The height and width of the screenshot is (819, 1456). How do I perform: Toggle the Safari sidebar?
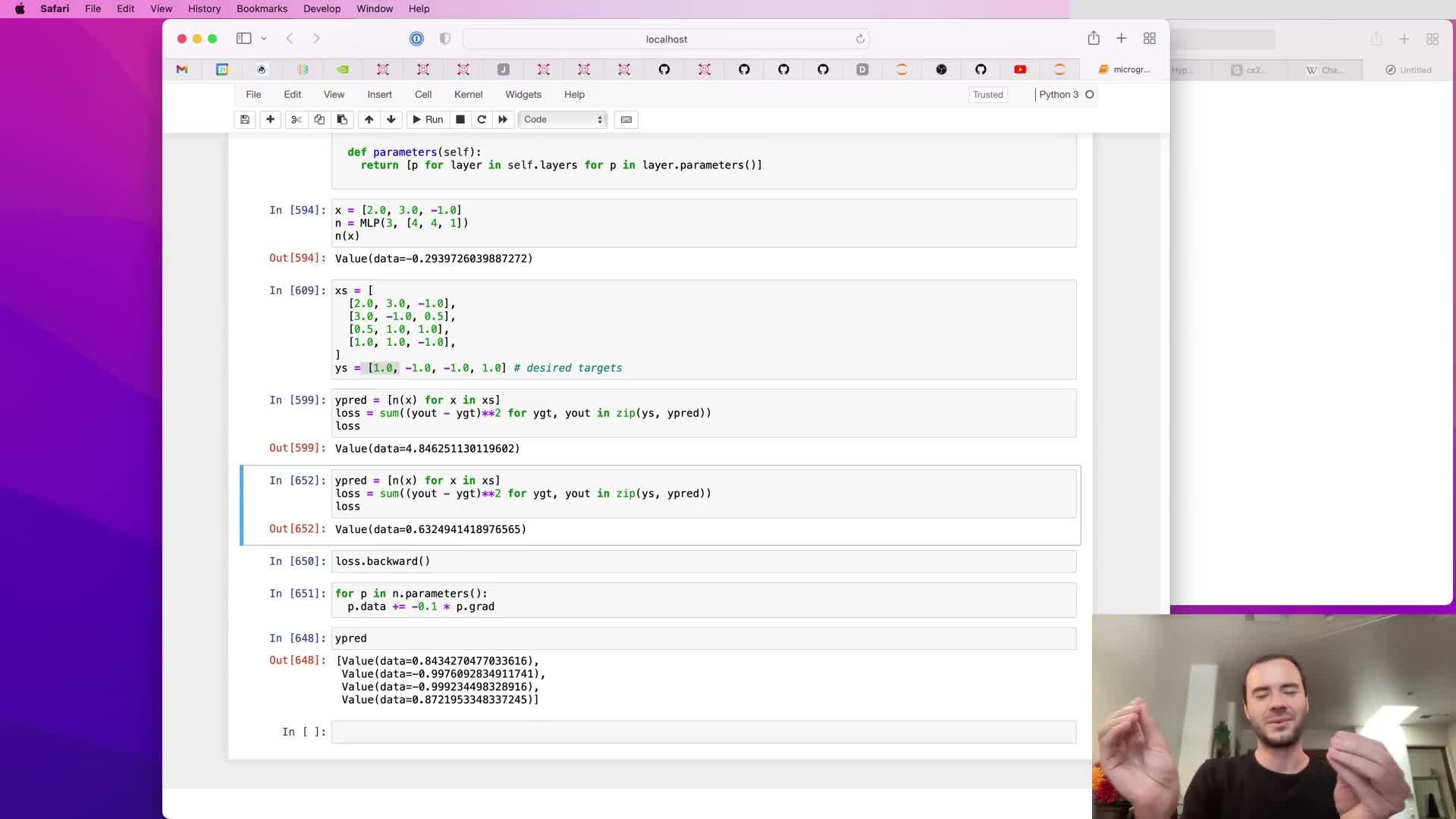tap(243, 39)
